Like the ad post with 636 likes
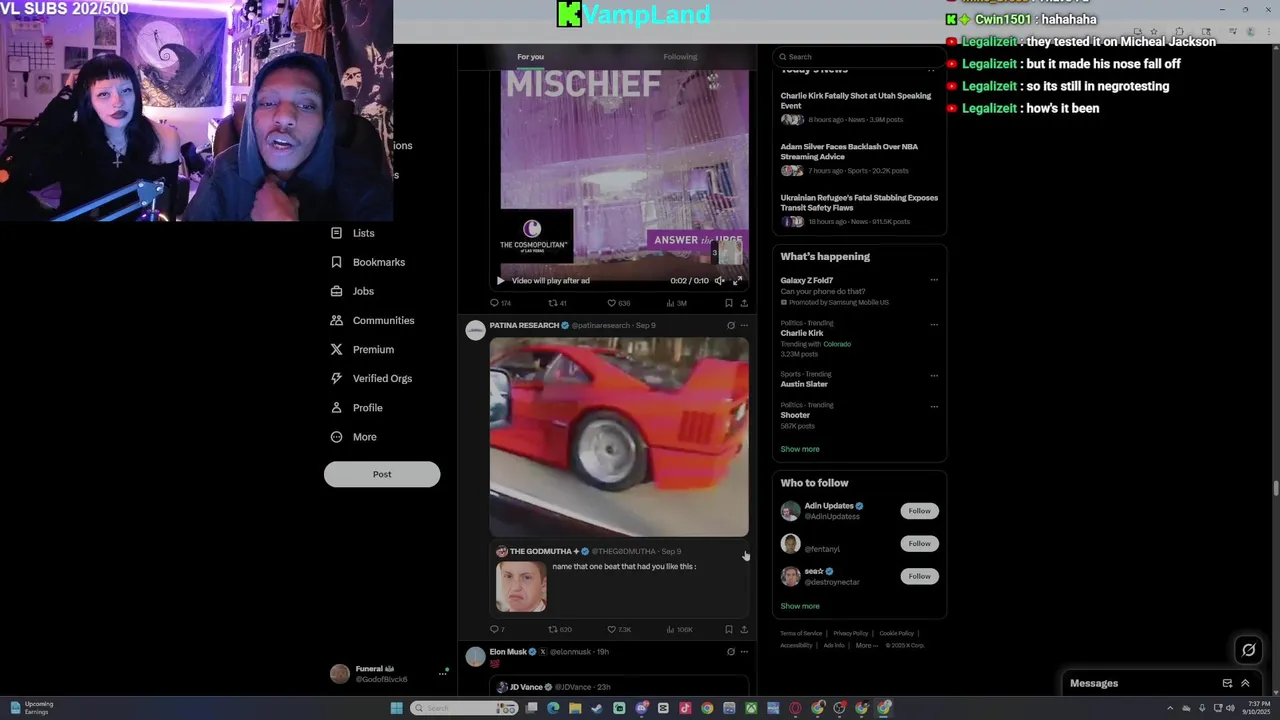This screenshot has height=720, width=1280. [x=619, y=303]
